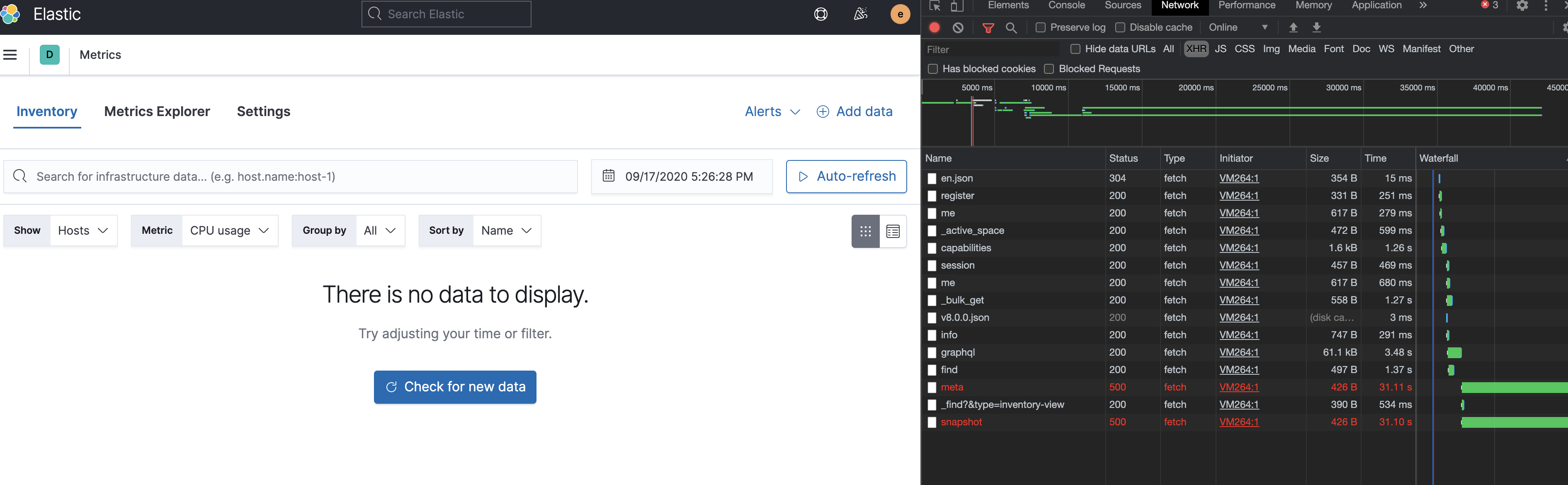Tick the checkbox next to graphql request
Screen dimensions: 1568x485
pos(931,352)
